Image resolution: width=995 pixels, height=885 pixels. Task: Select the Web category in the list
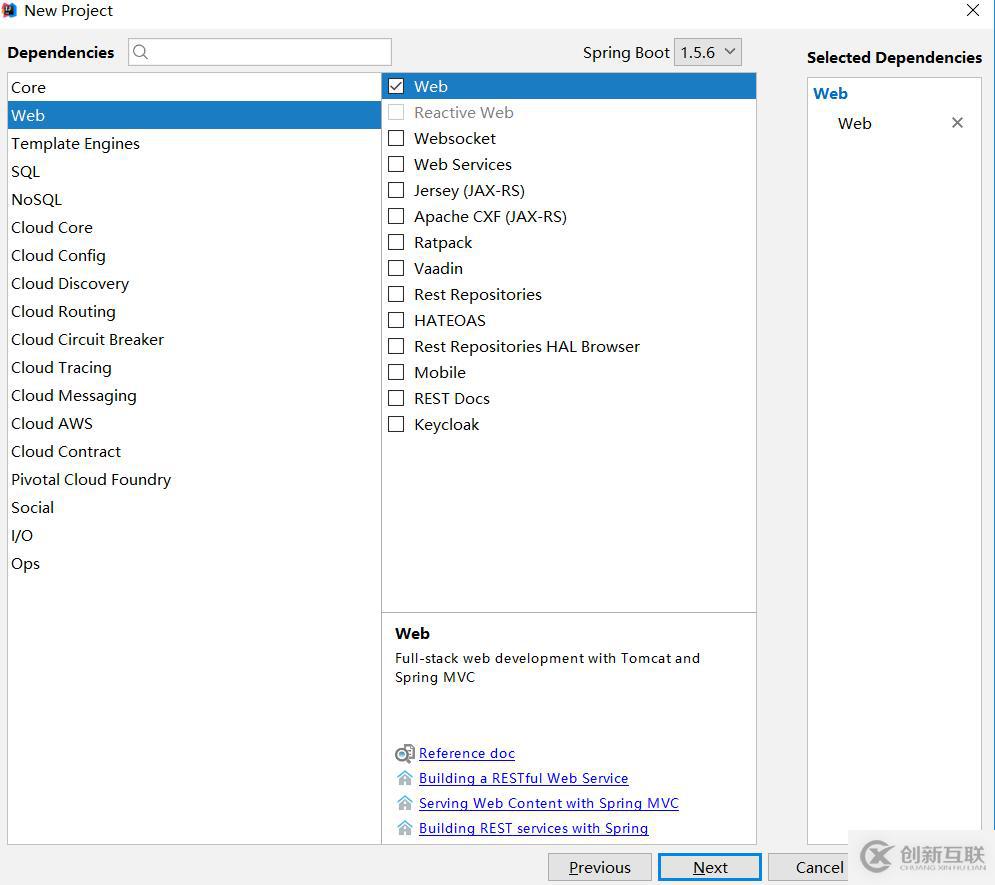tap(194, 115)
